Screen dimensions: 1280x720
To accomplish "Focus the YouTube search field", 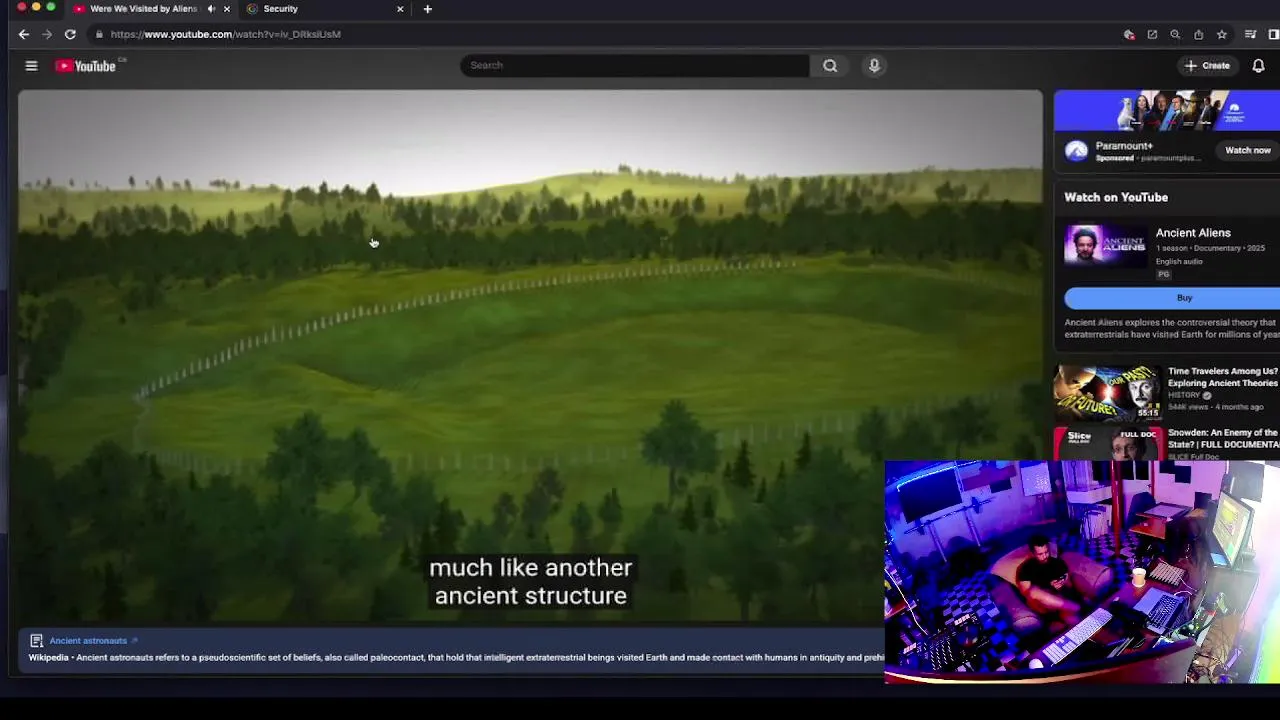I will 635,65.
